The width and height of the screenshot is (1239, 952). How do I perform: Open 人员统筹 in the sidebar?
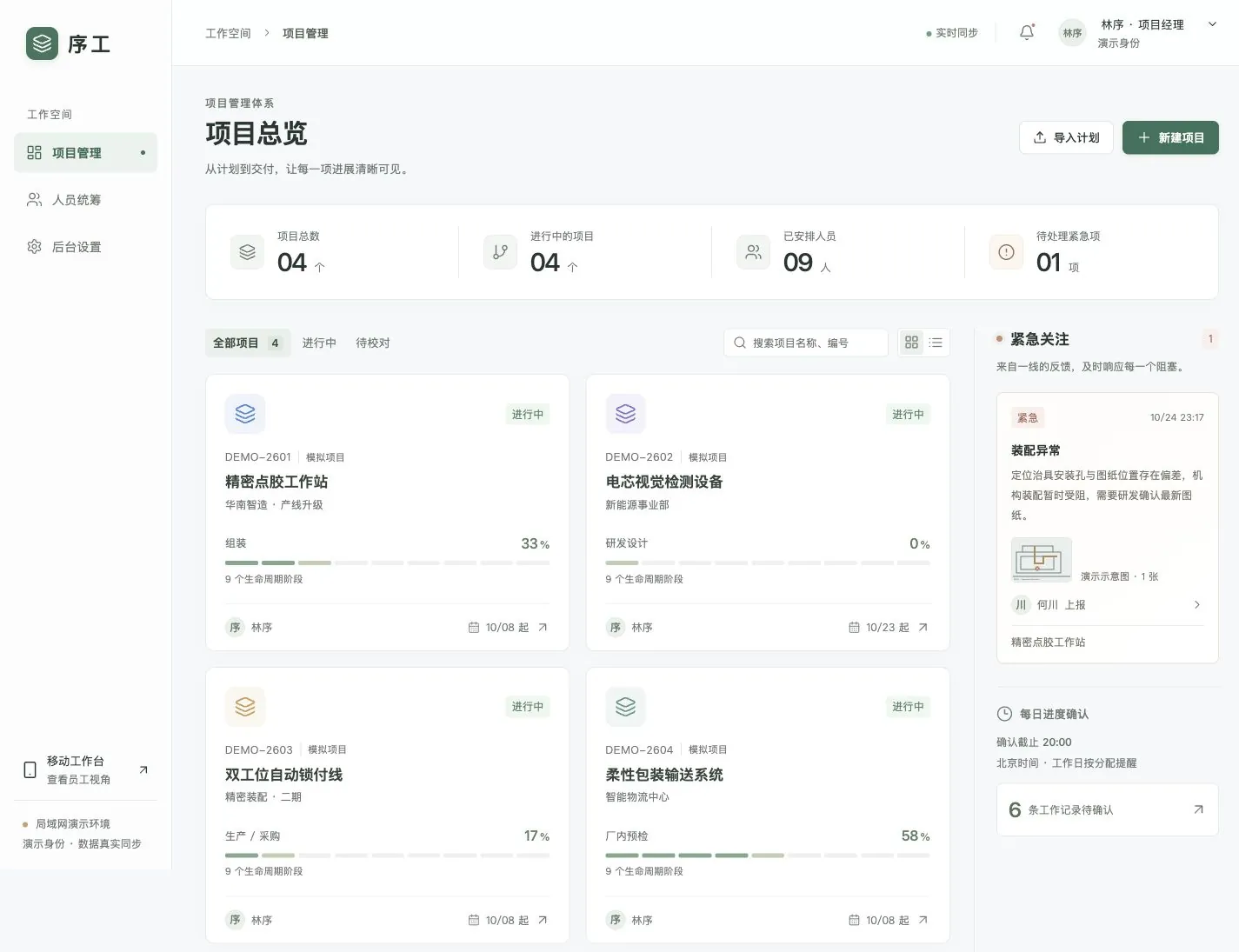tap(85, 200)
